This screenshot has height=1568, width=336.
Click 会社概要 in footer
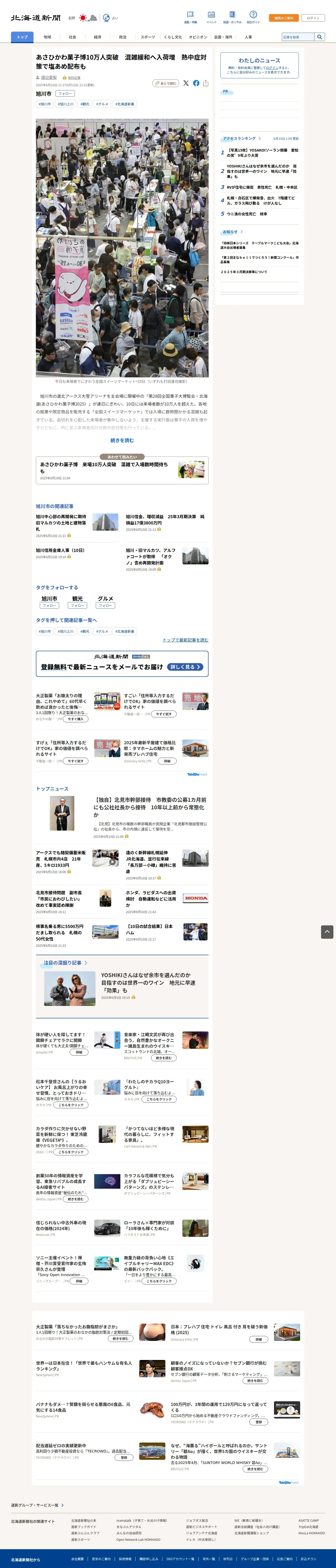click(77, 1559)
